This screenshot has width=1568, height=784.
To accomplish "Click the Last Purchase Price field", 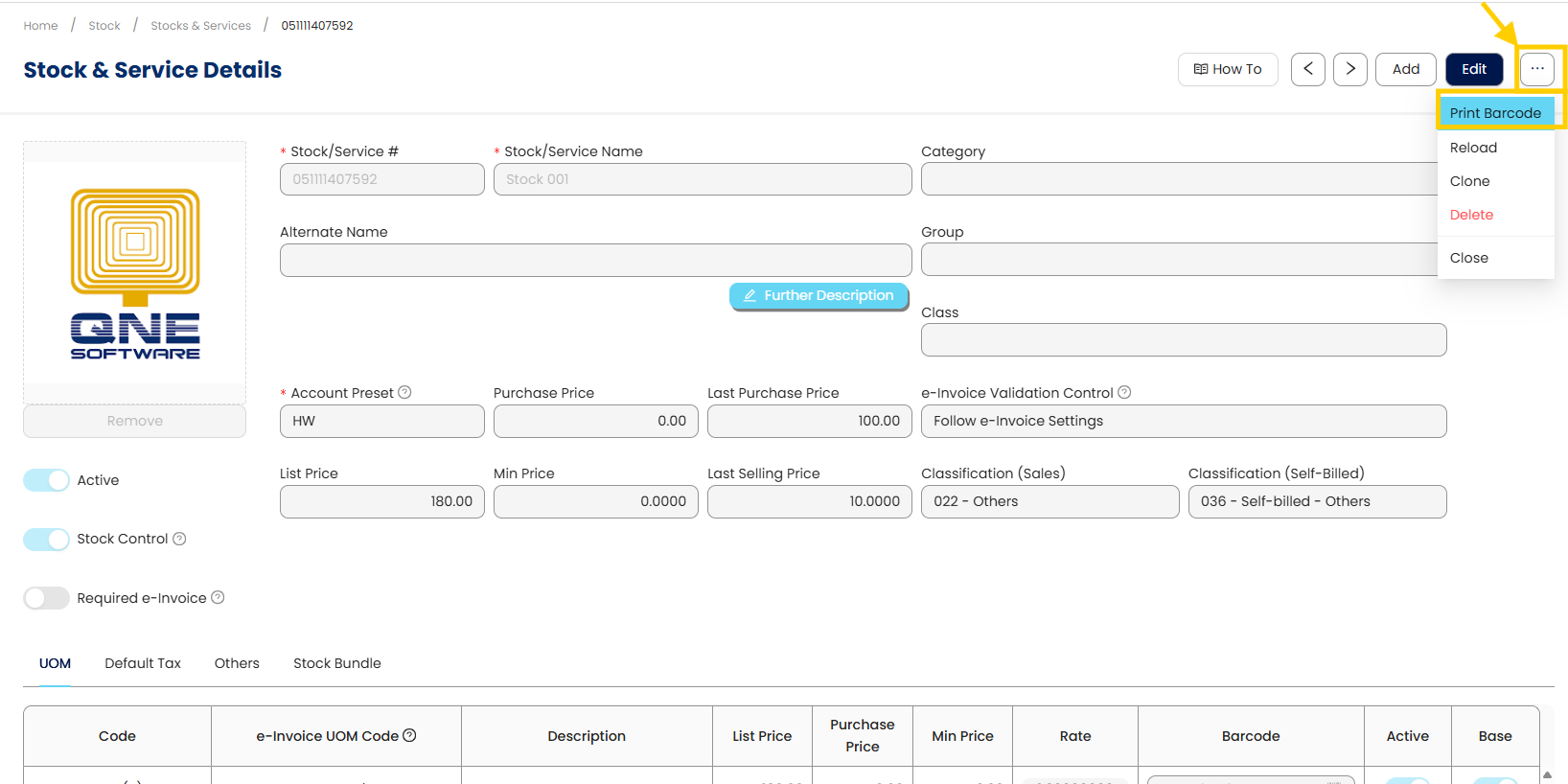I will [x=810, y=421].
